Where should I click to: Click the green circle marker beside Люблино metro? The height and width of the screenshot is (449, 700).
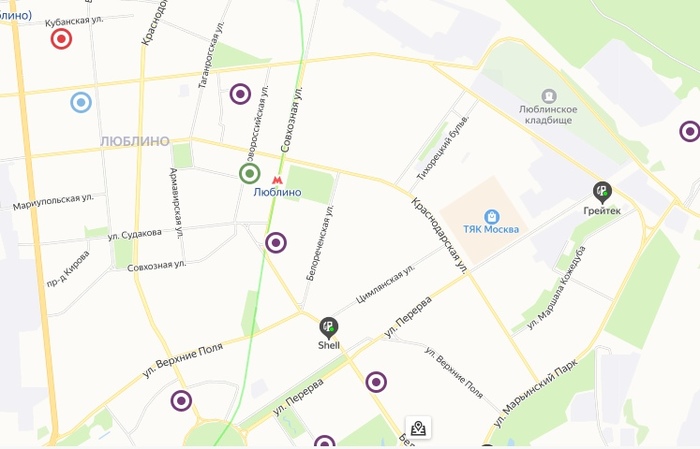coord(250,174)
